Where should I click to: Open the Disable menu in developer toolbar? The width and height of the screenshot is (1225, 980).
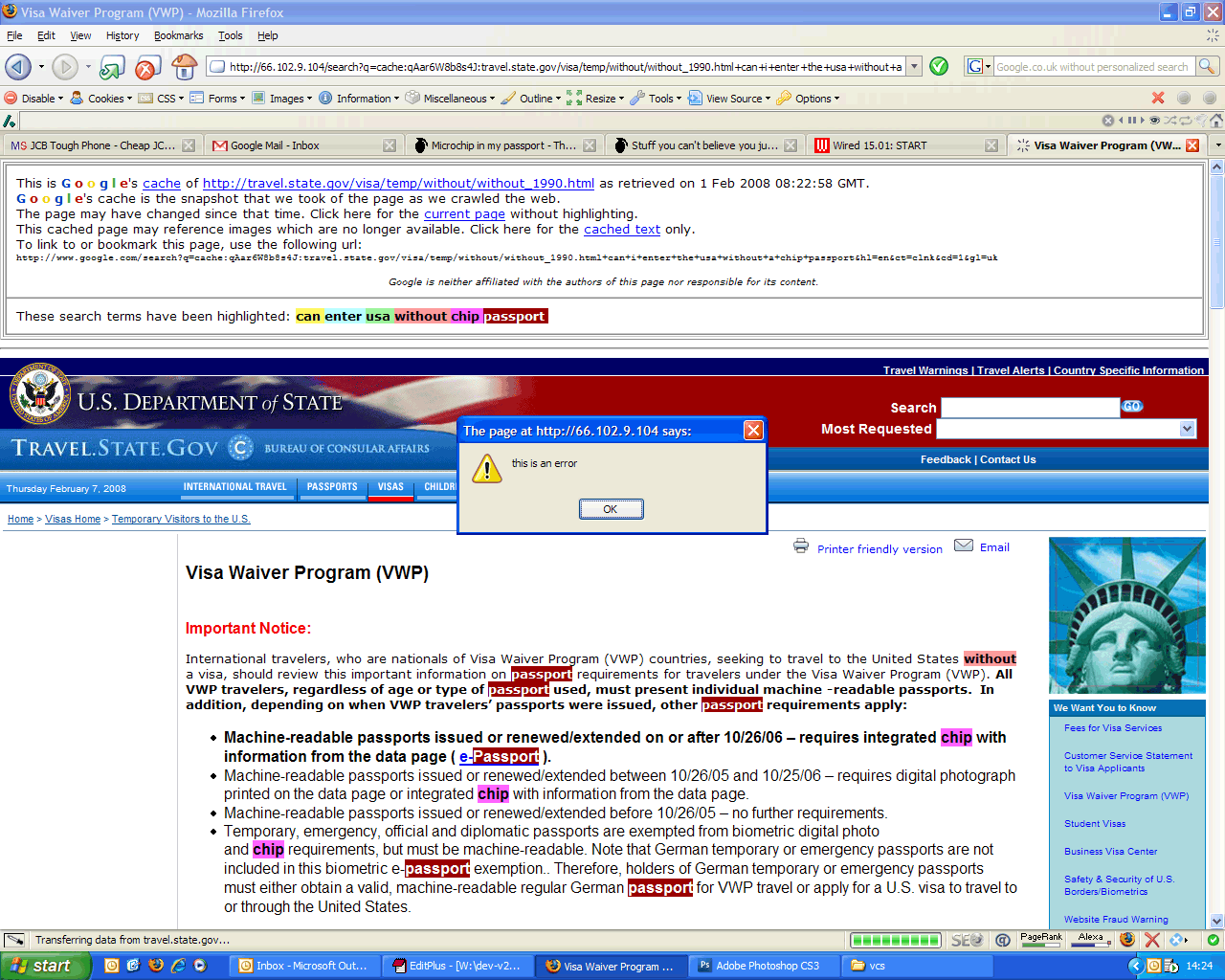click(34, 99)
